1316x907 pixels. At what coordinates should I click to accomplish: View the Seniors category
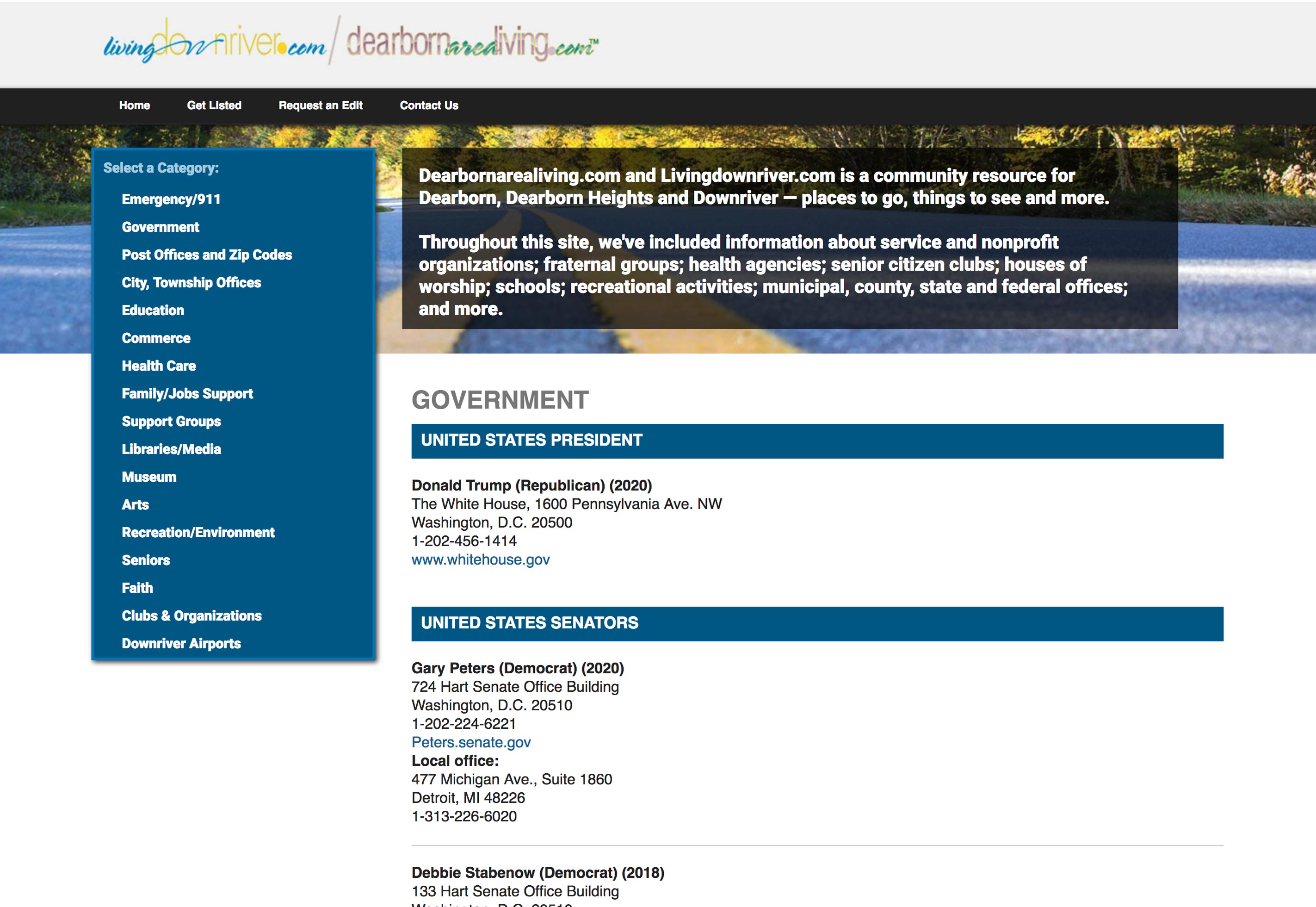pyautogui.click(x=146, y=561)
